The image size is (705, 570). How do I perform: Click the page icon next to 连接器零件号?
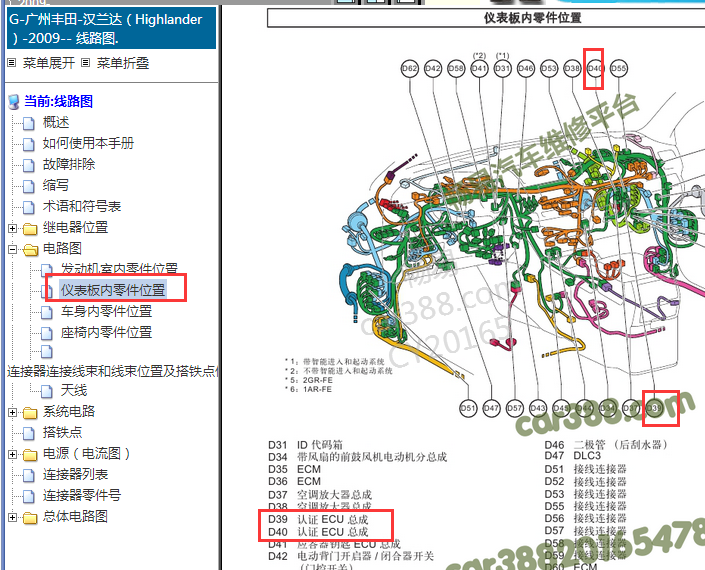click(x=29, y=496)
